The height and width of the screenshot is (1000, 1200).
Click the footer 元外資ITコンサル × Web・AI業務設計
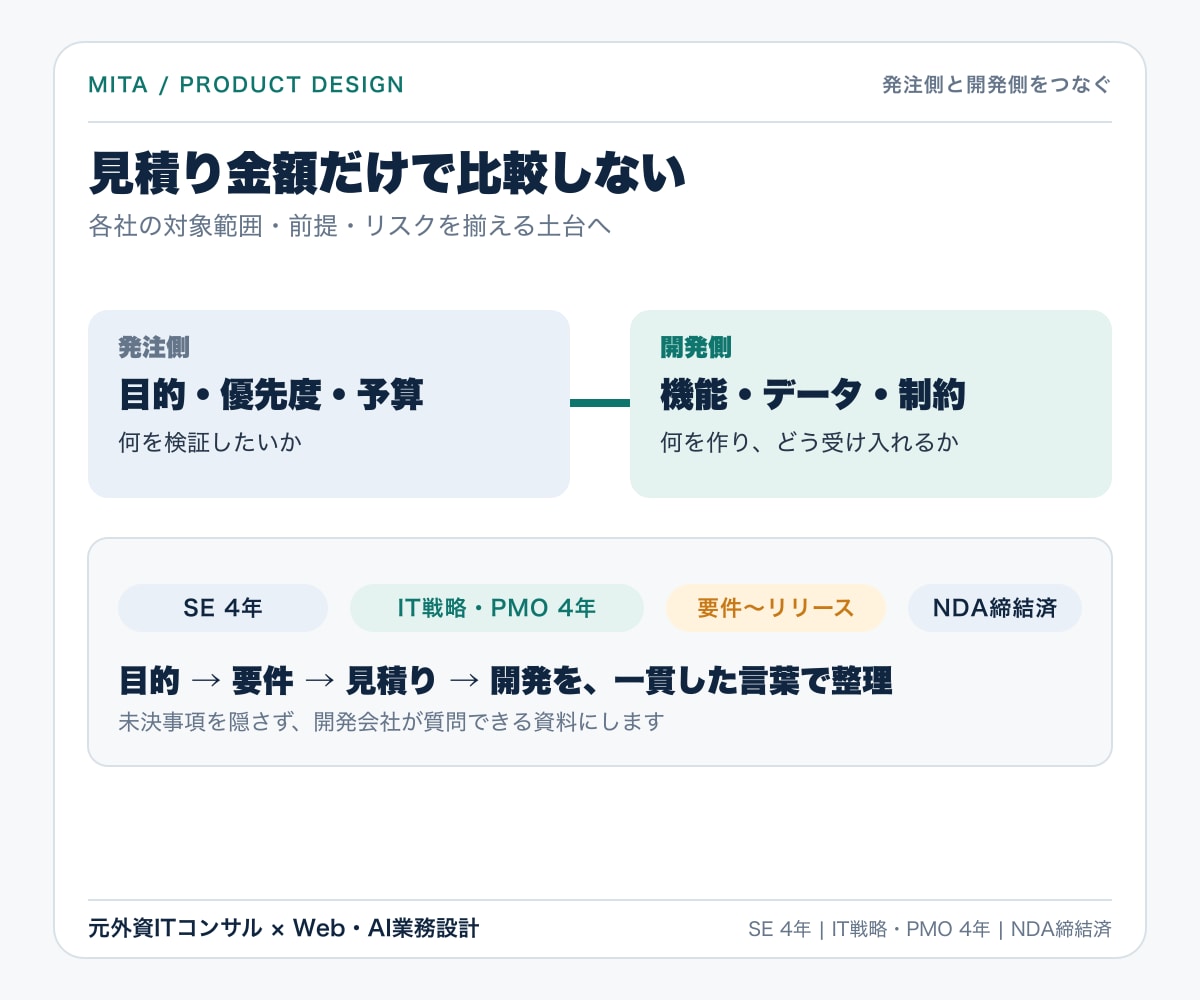point(284,929)
